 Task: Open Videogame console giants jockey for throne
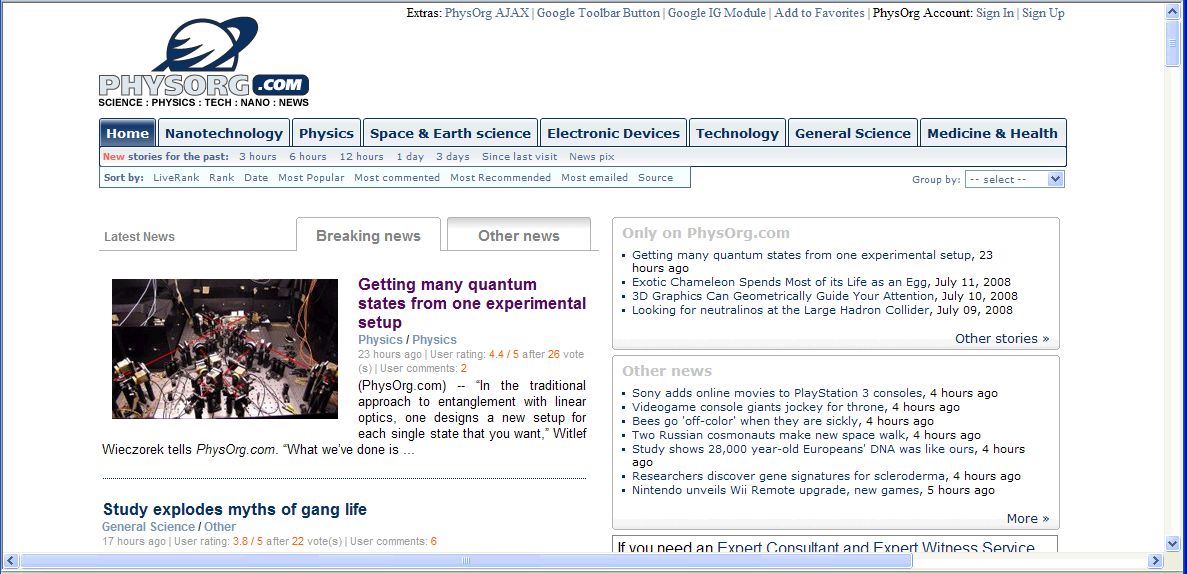click(x=758, y=407)
